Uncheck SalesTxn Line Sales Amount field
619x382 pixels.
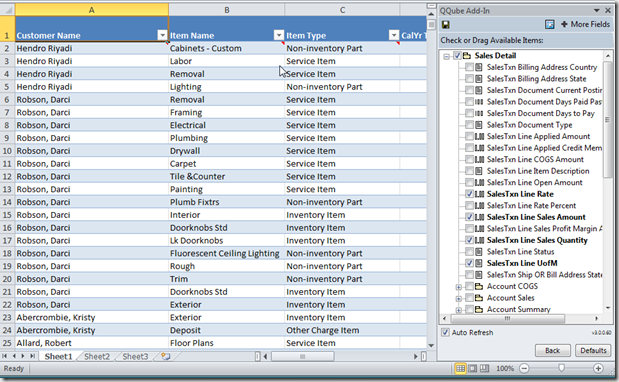tap(469, 217)
